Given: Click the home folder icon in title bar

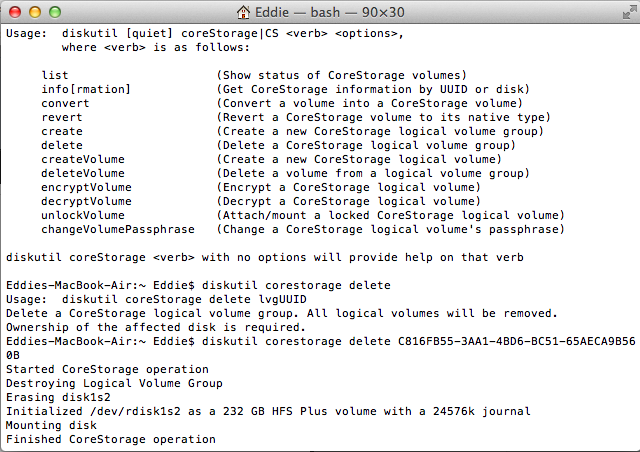Looking at the screenshot, I should pos(244,12).
